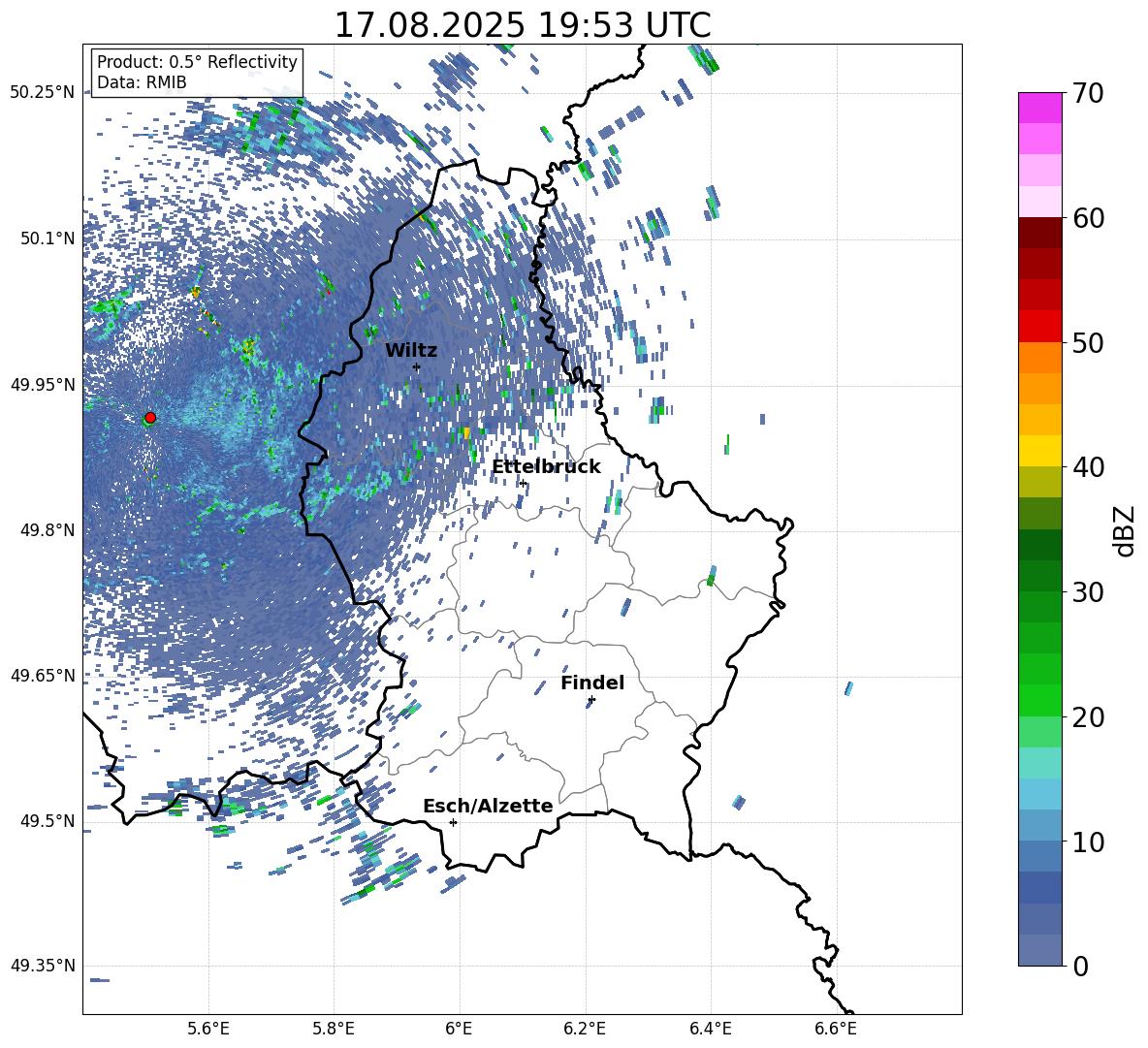The height and width of the screenshot is (1048, 1148).
Task: Click the colorbar value 20
Action: click(x=1087, y=716)
